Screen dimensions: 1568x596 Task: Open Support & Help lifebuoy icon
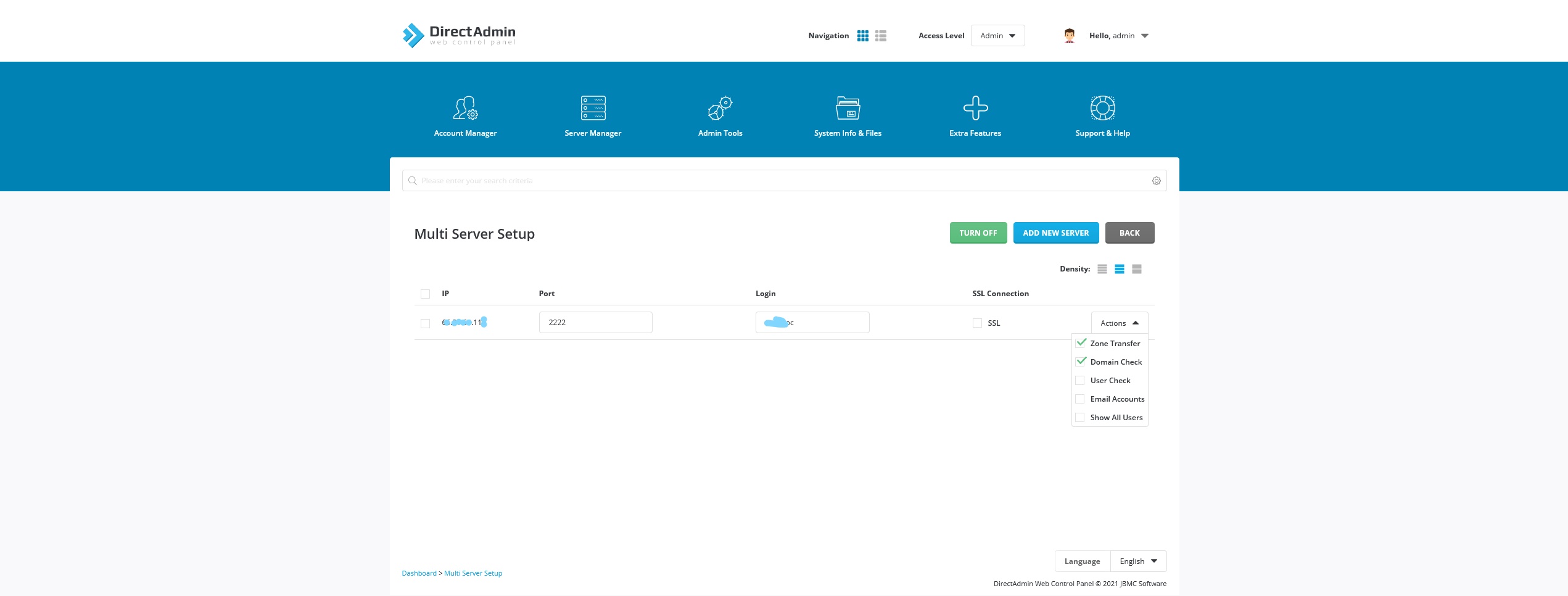click(1102, 108)
